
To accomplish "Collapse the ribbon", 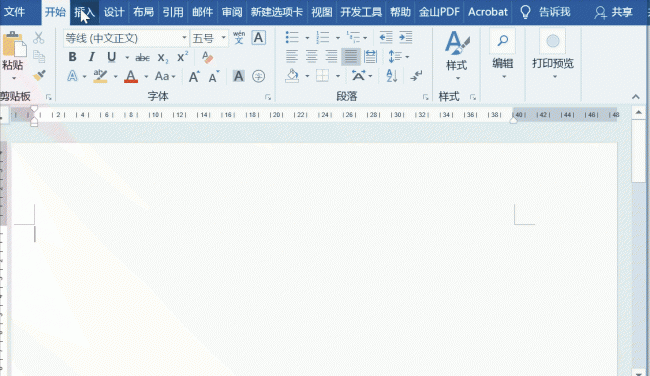I will pos(636,97).
